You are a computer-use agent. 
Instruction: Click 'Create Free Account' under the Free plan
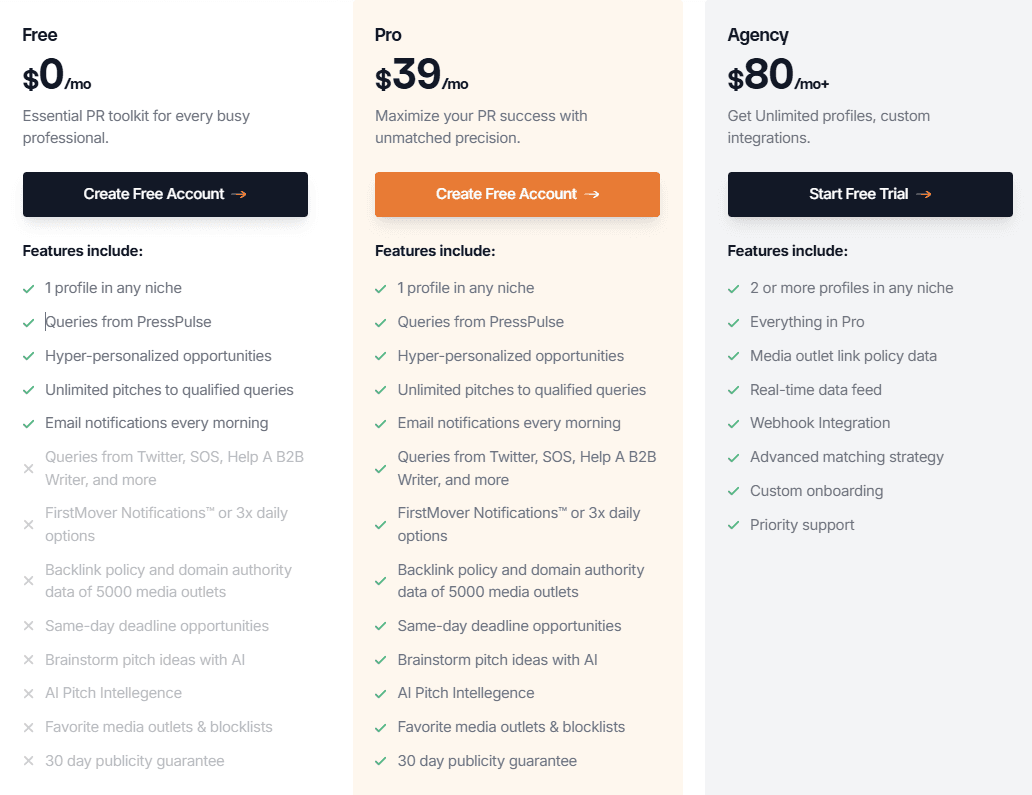pos(165,195)
